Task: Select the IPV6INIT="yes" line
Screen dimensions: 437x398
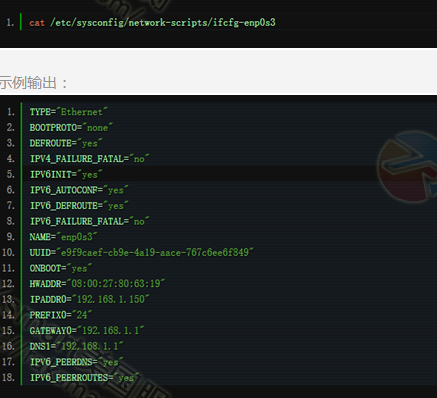Action: tap(66, 174)
